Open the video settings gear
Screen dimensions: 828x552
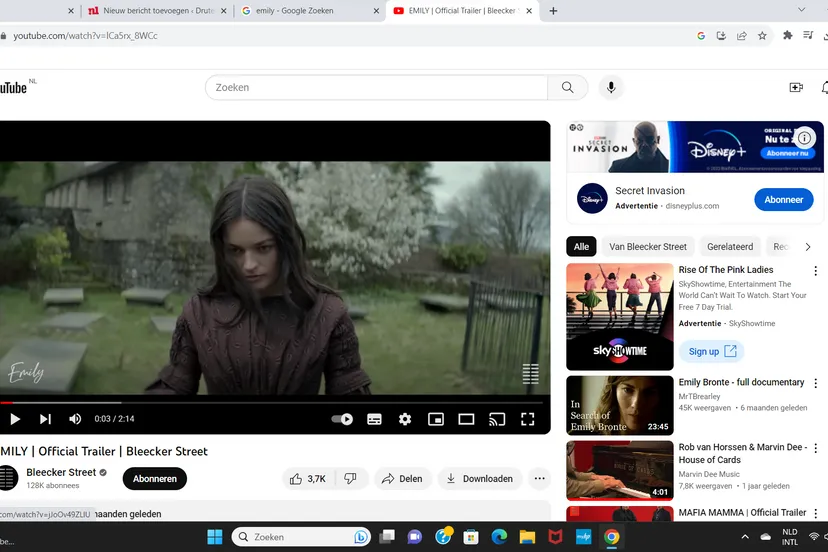(x=405, y=419)
